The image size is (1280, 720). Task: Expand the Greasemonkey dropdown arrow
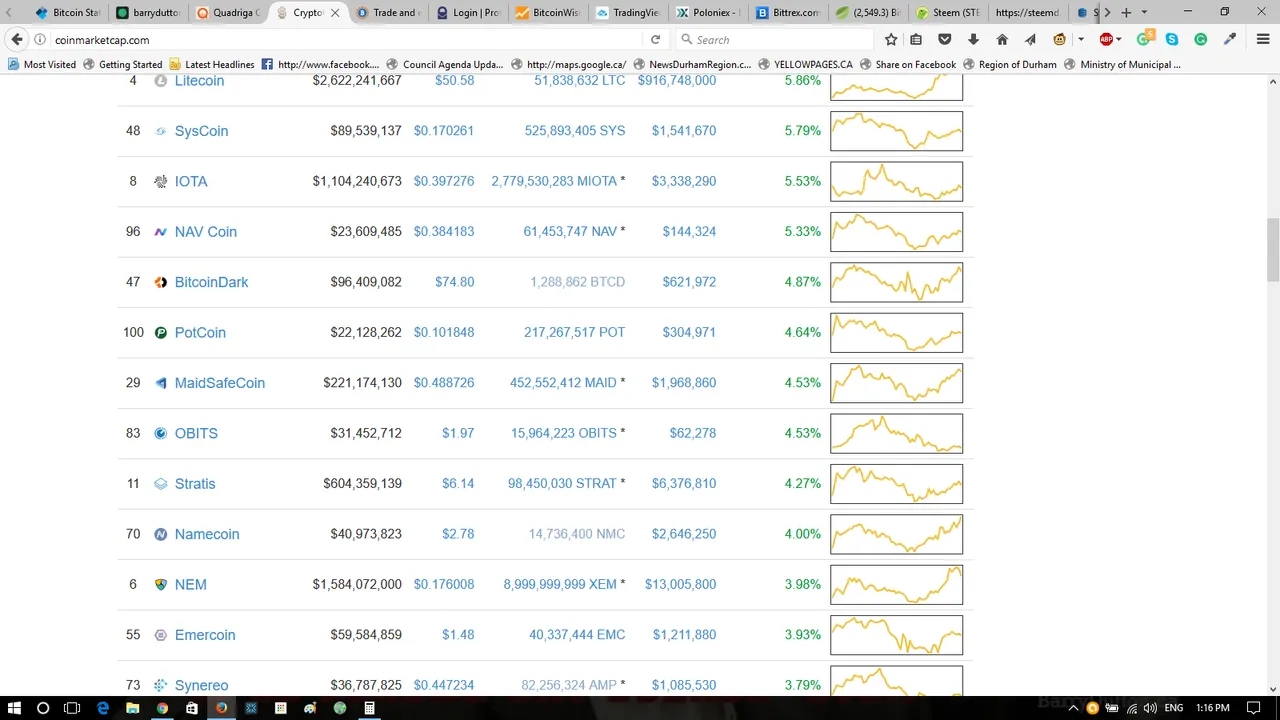point(1081,40)
